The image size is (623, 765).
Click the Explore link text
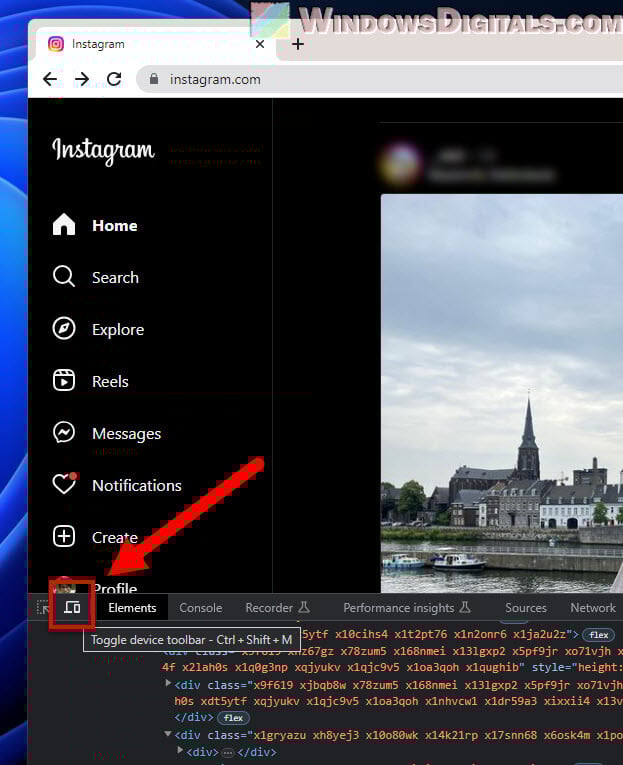click(x=118, y=330)
